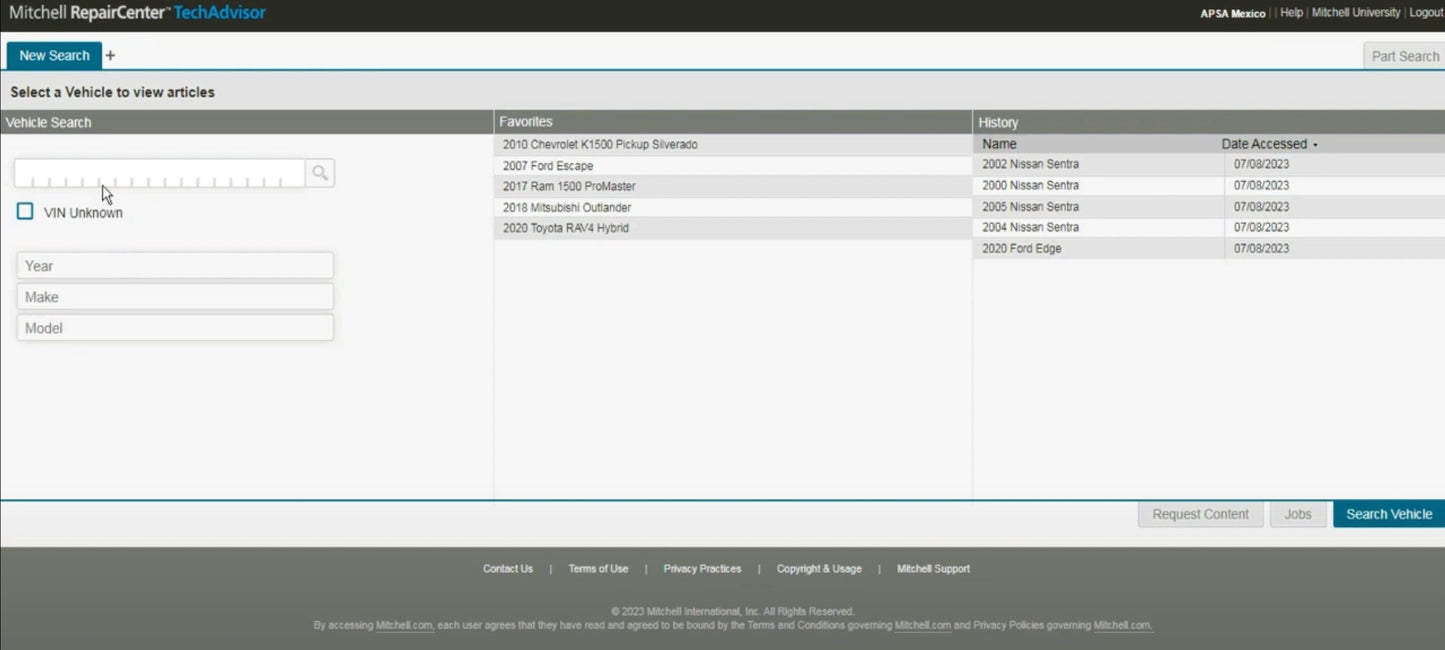The image size is (1445, 650).
Task: Click APSA Mexico account name
Action: 1233,14
